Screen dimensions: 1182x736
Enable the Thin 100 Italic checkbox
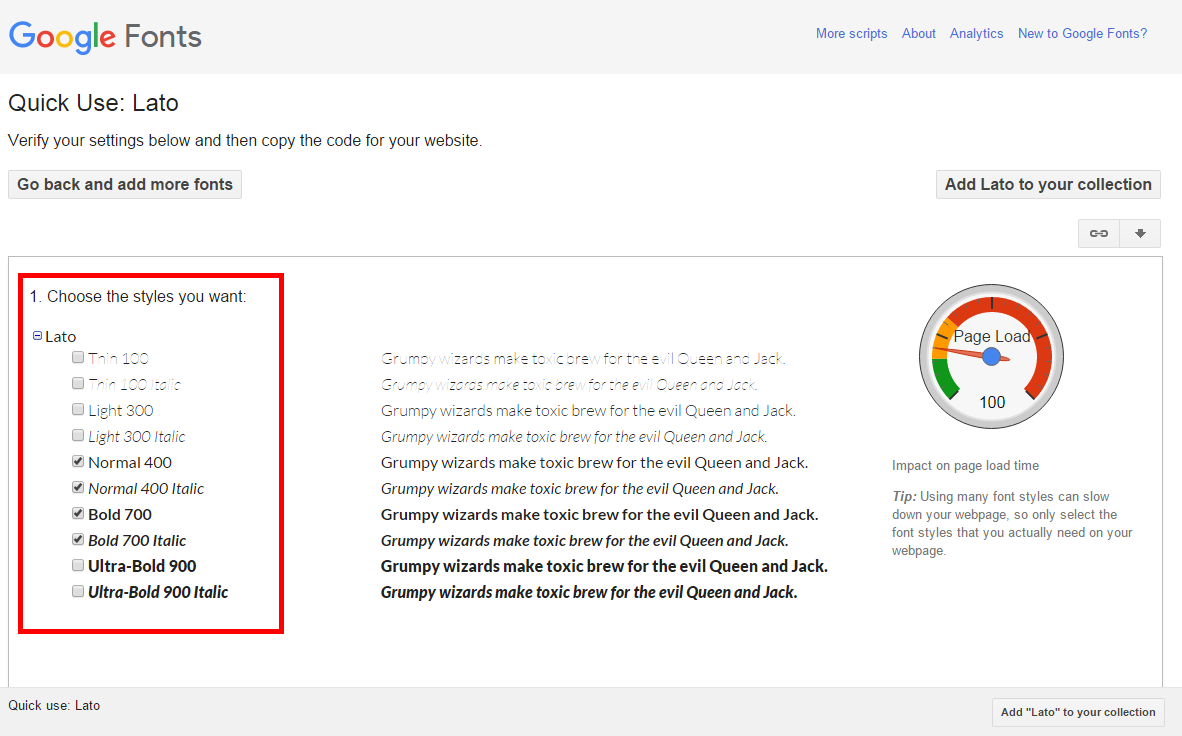[78, 383]
